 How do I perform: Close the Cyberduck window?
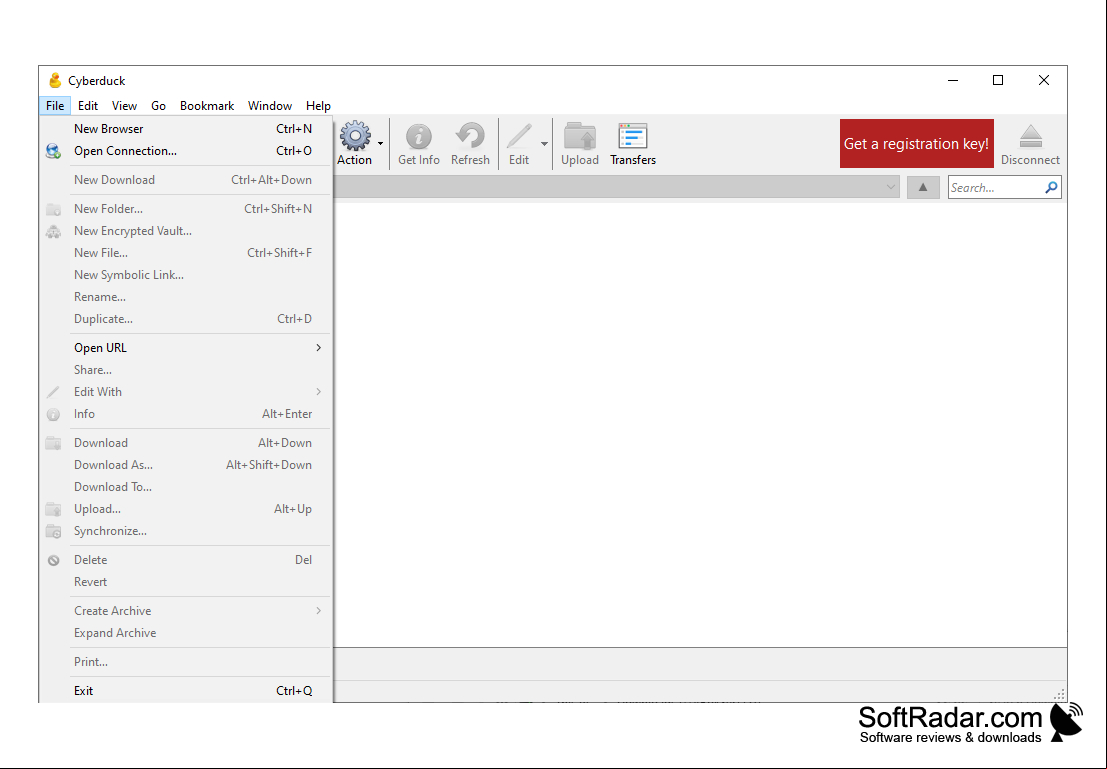[1043, 80]
